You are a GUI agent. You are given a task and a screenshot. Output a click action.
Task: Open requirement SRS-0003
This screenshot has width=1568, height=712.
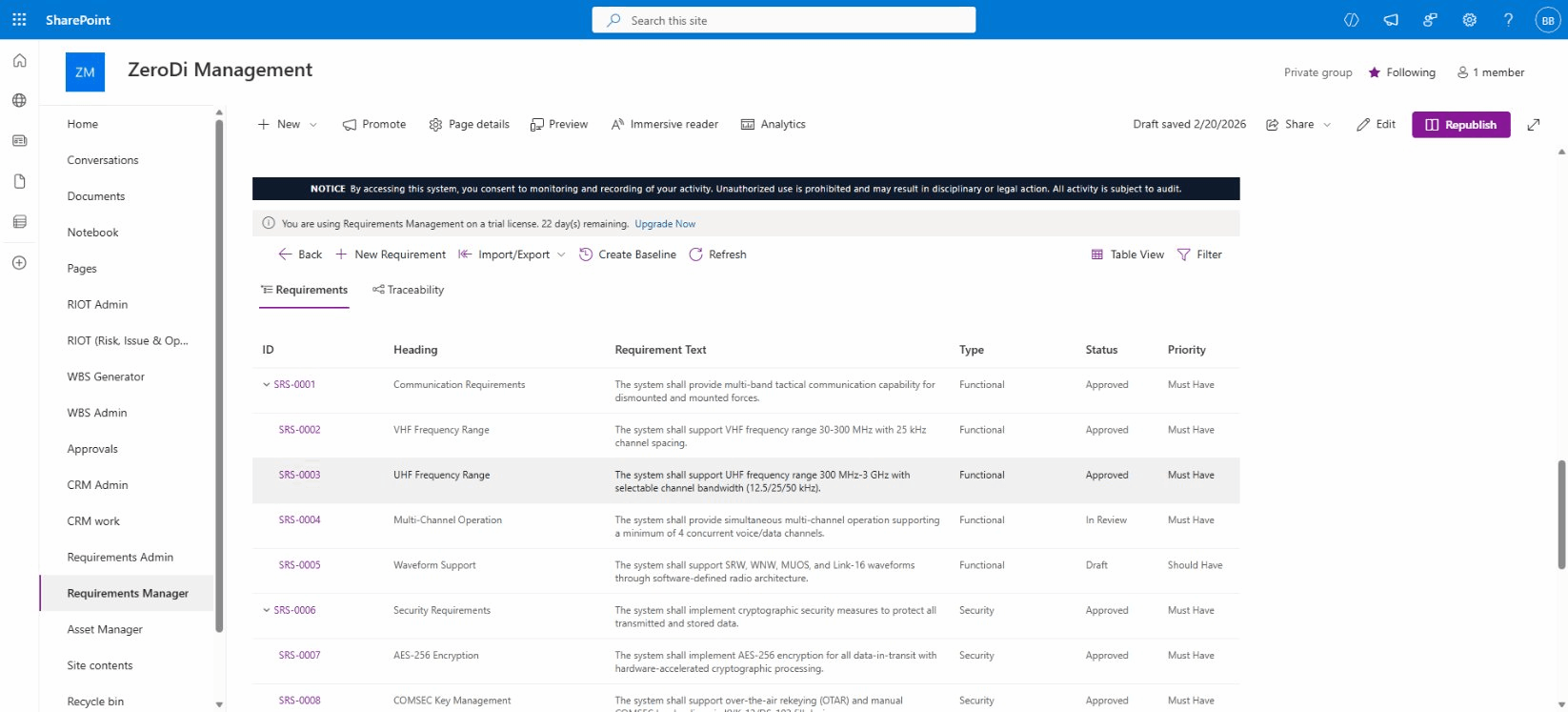[299, 475]
